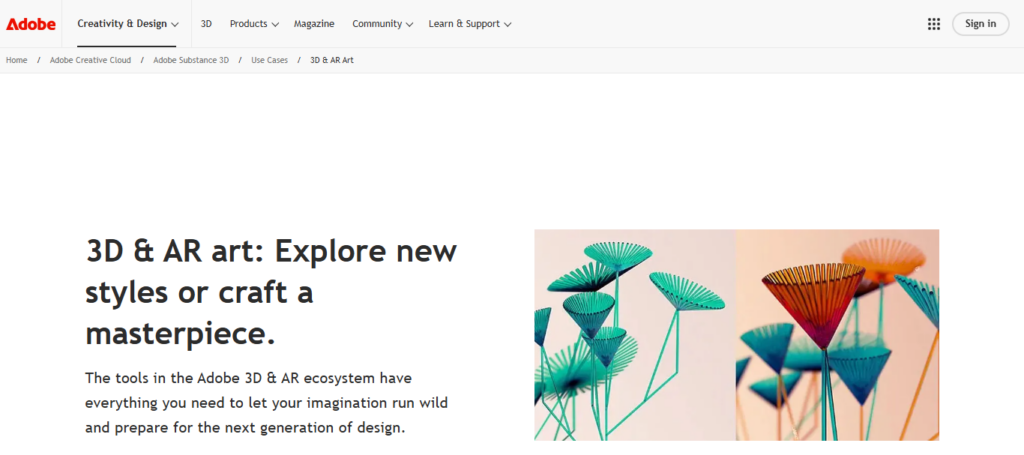This screenshot has width=1024, height=455.
Task: Open Adobe Creative Cloud breadcrumb link
Action: coord(90,60)
